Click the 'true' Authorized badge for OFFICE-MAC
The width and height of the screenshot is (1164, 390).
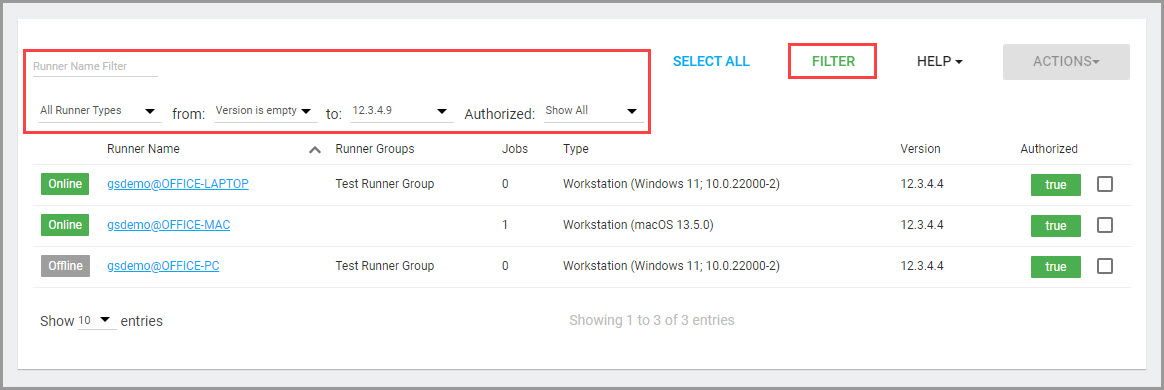click(x=1056, y=226)
